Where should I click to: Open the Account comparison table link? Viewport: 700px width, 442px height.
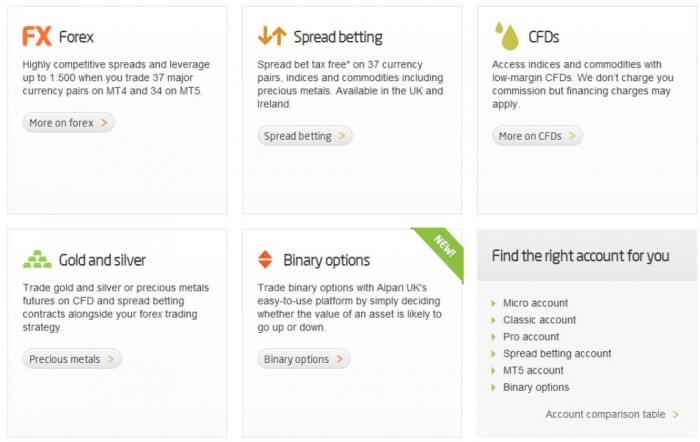605,414
